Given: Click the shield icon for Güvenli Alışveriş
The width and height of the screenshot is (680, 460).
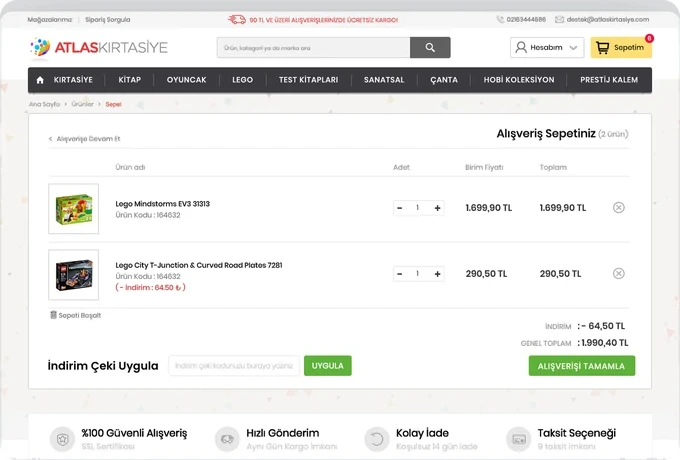Looking at the screenshot, I should (62, 439).
